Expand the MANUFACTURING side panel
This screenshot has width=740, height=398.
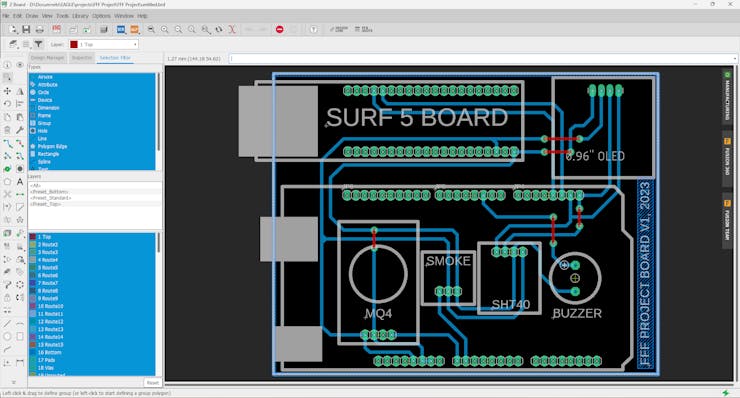[x=727, y=96]
